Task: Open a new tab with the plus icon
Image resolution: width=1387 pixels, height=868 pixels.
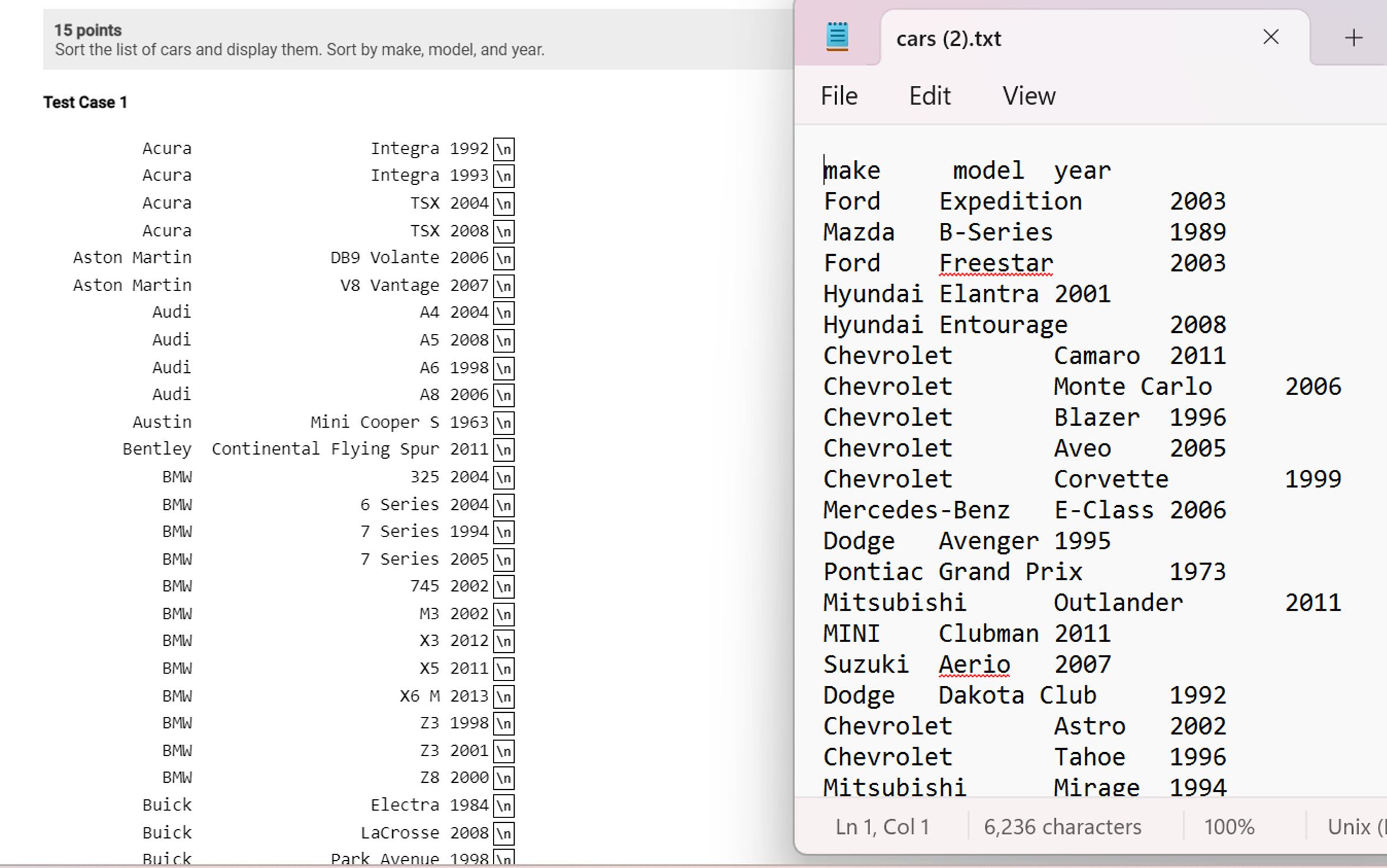Action: (x=1353, y=36)
